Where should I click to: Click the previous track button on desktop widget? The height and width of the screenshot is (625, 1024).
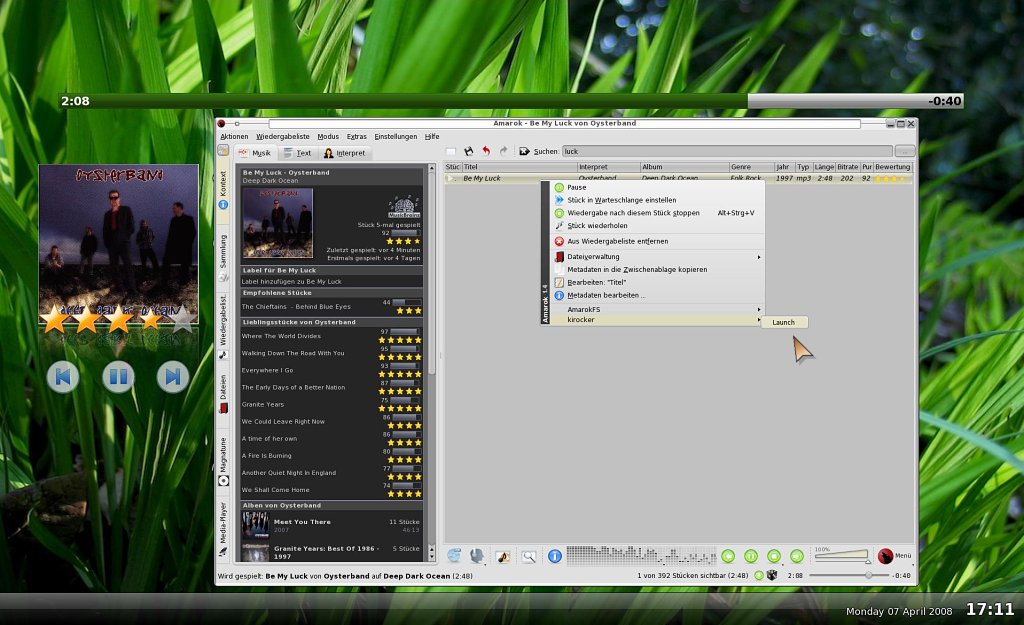[x=63, y=376]
